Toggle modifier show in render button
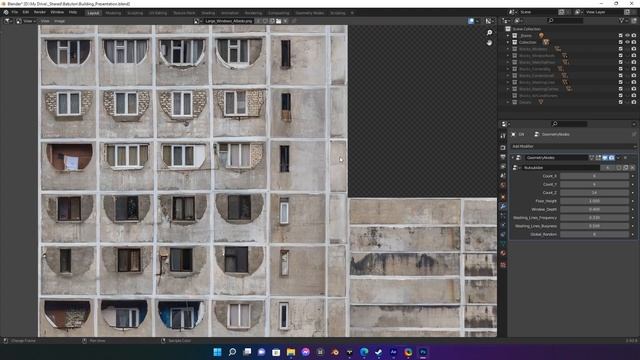 click(612, 158)
